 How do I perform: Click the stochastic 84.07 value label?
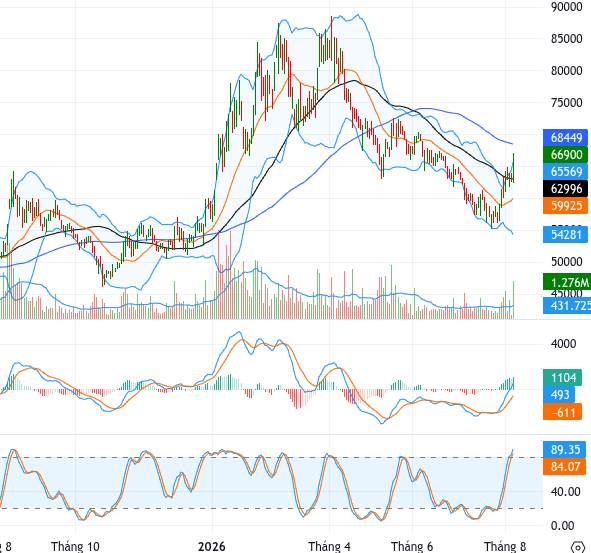coord(565,467)
